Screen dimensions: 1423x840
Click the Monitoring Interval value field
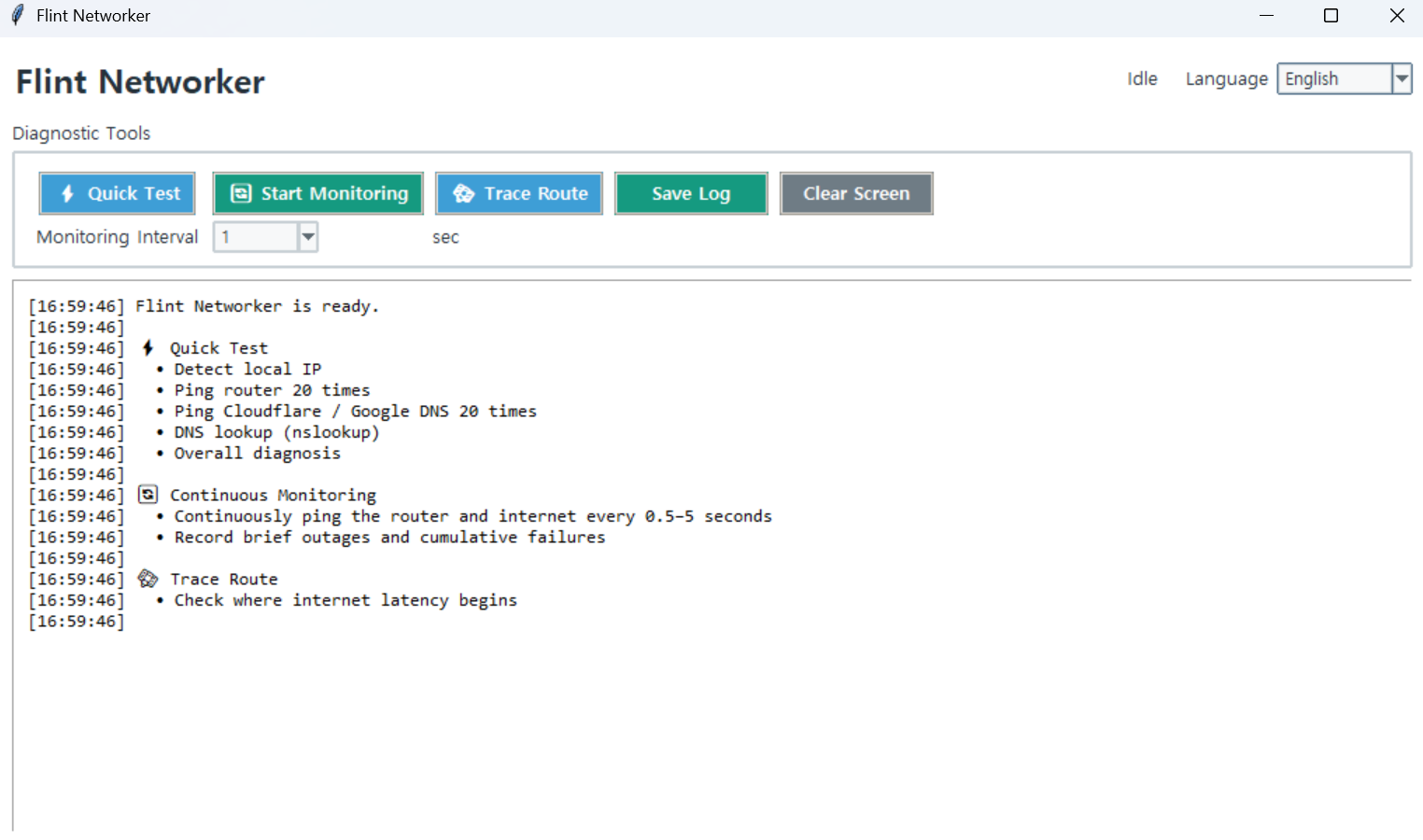point(256,237)
